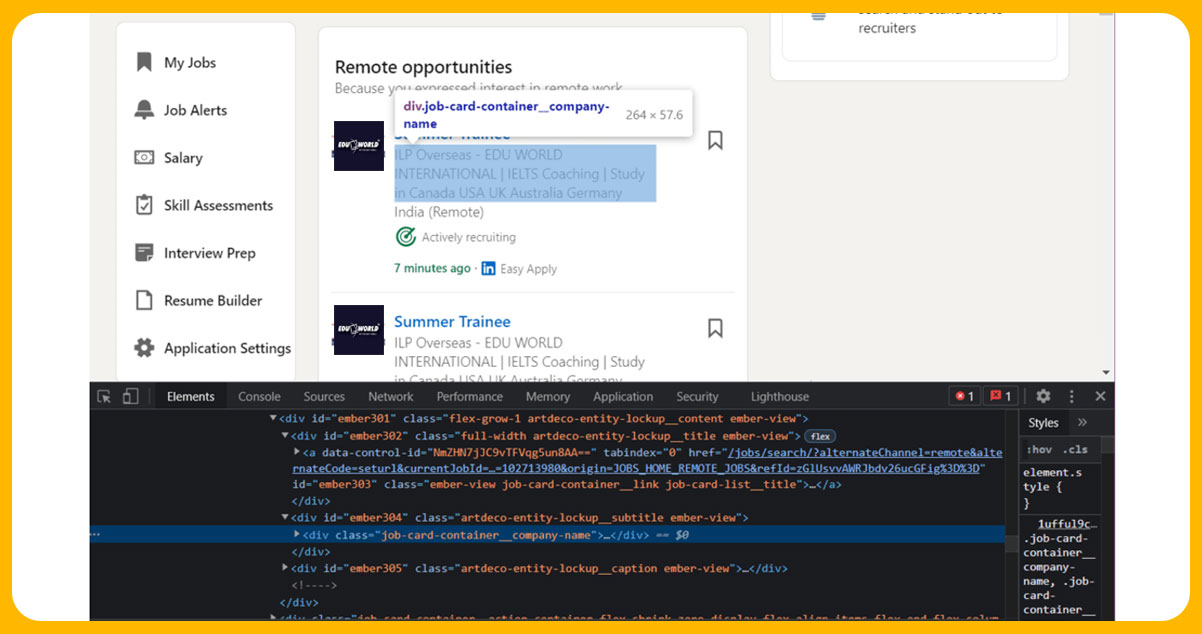Toggle the device toolbar icon
The height and width of the screenshot is (634, 1202).
(x=130, y=397)
